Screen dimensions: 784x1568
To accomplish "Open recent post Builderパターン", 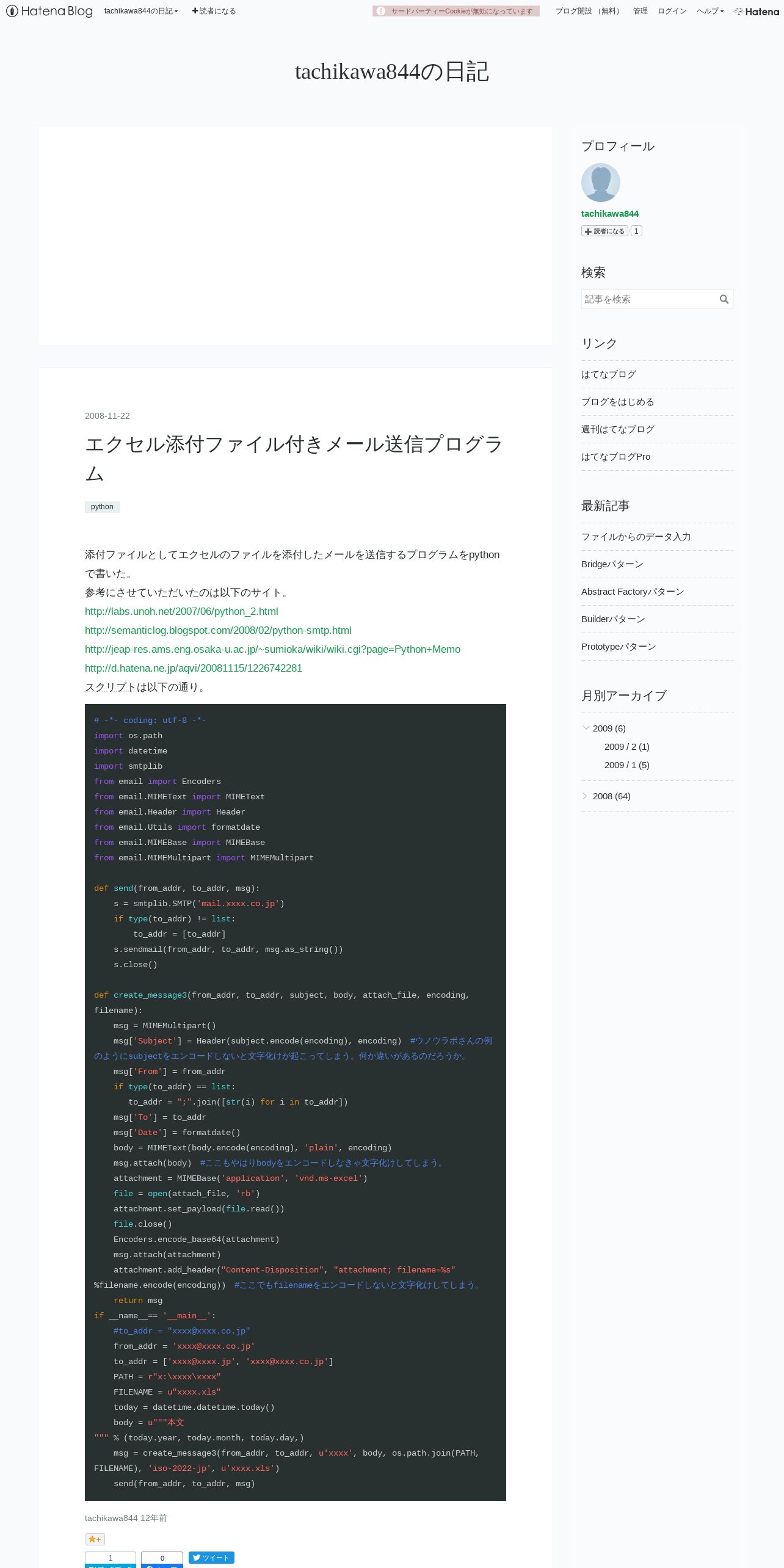I will coord(613,619).
